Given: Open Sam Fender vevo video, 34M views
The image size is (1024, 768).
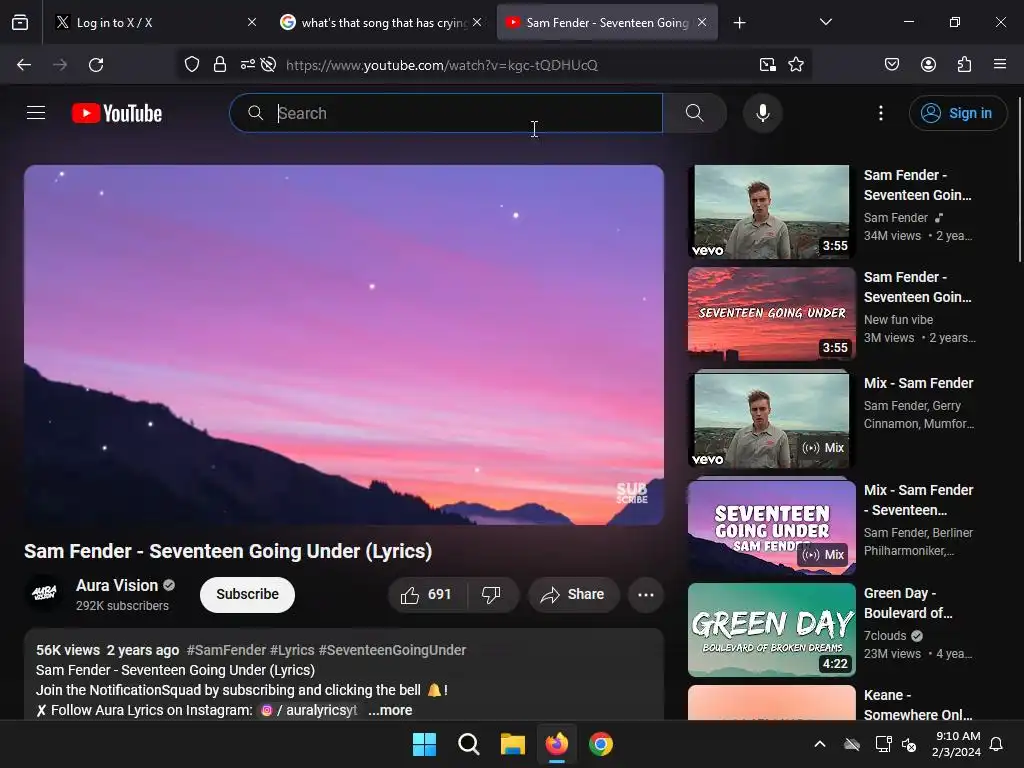Looking at the screenshot, I should point(771,212).
